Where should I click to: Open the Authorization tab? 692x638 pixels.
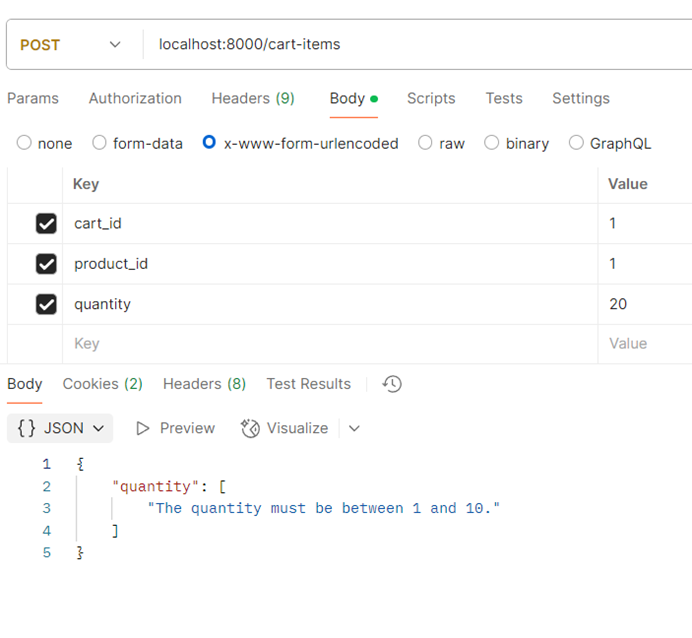click(x=135, y=98)
